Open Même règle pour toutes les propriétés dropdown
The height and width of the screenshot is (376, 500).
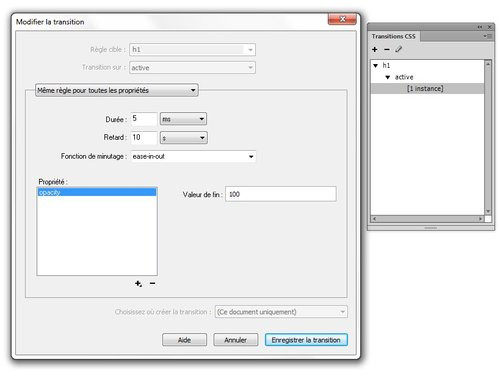[x=117, y=90]
